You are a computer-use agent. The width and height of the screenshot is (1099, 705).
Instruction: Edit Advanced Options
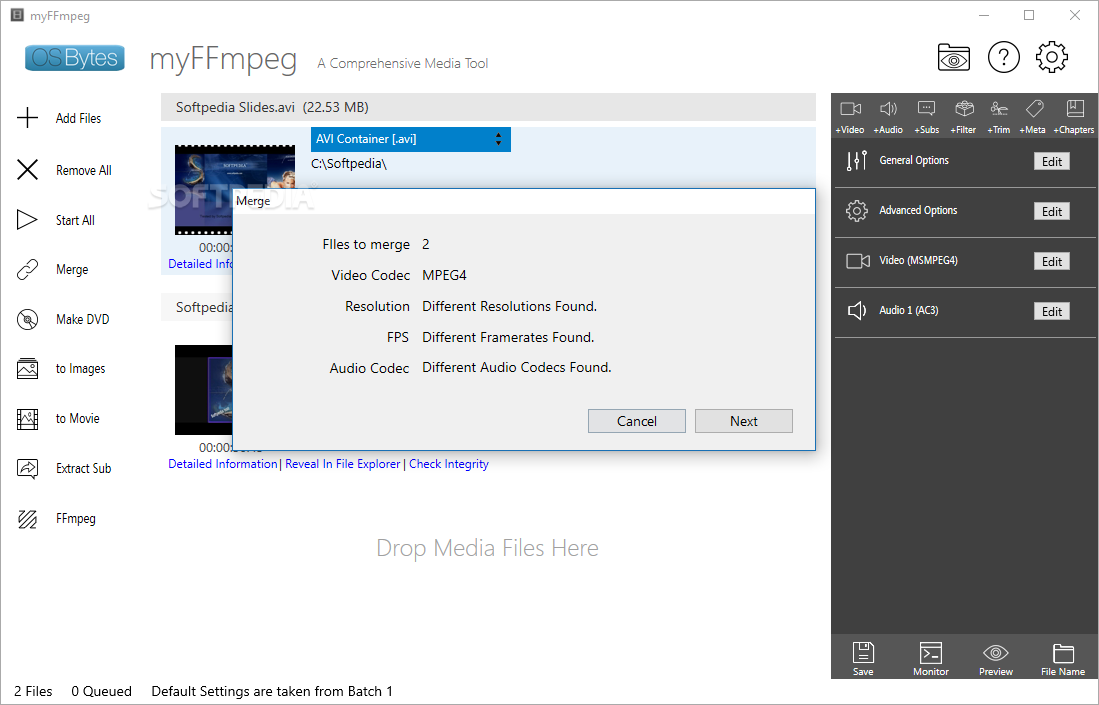(1051, 212)
